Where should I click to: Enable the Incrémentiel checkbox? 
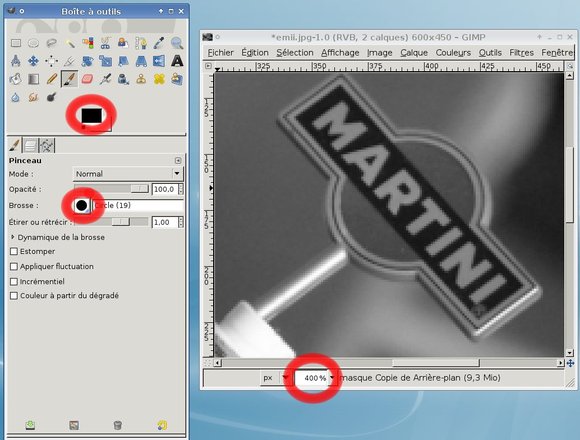(14, 282)
